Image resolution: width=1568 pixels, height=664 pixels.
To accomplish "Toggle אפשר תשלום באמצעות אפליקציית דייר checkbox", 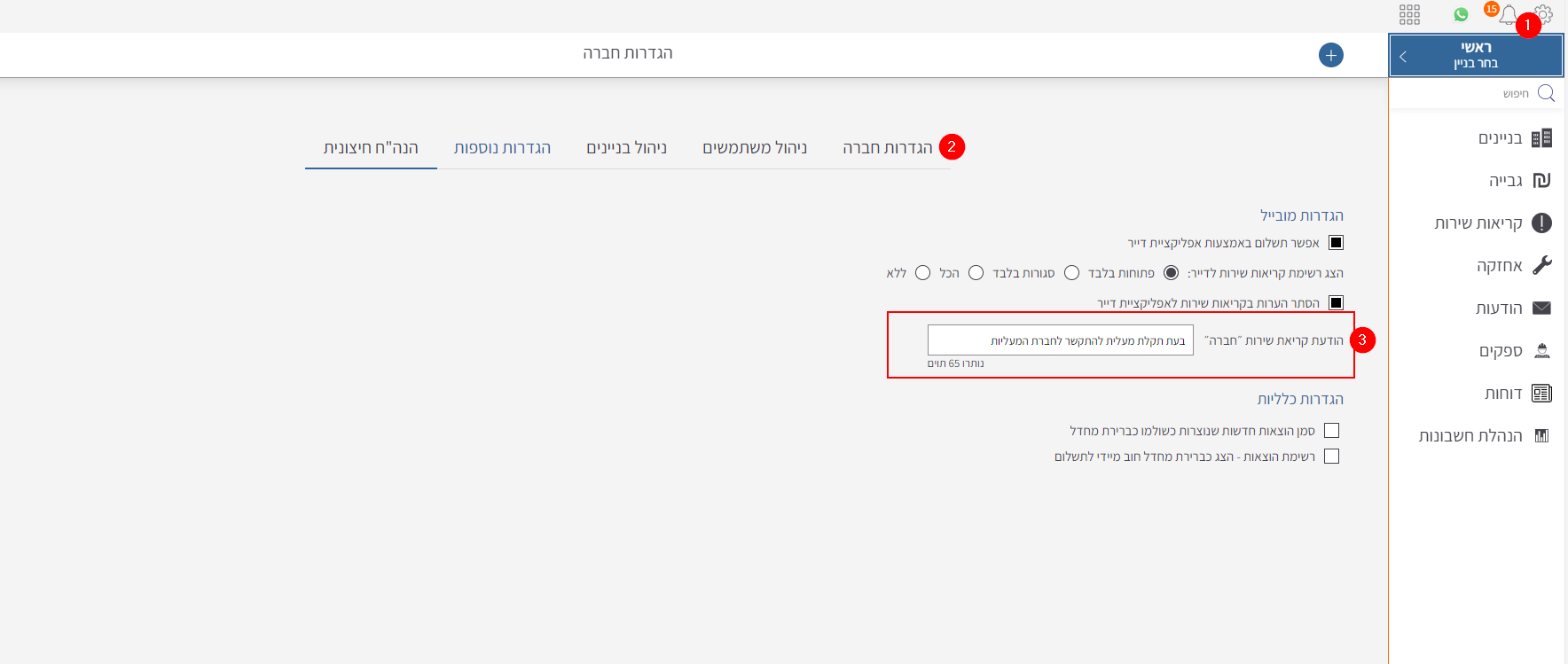I will (x=1336, y=243).
